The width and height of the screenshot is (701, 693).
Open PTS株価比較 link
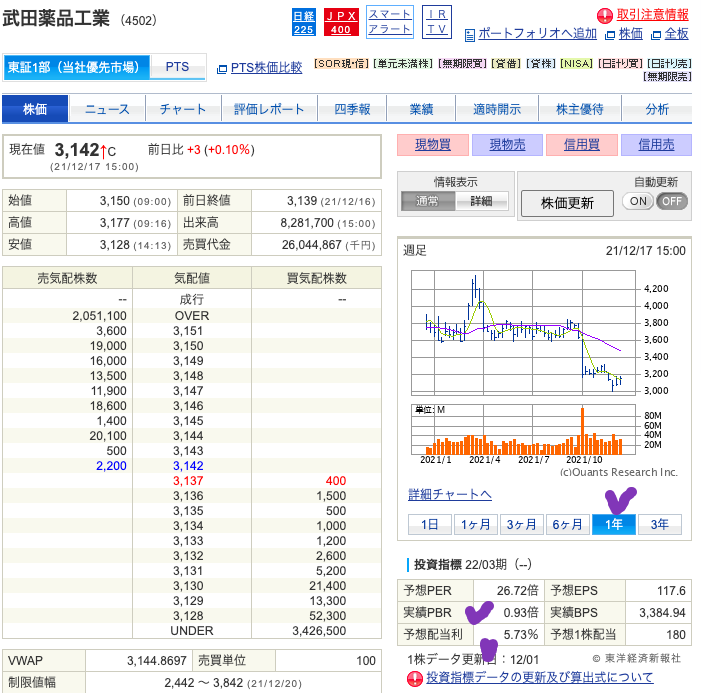pyautogui.click(x=266, y=68)
